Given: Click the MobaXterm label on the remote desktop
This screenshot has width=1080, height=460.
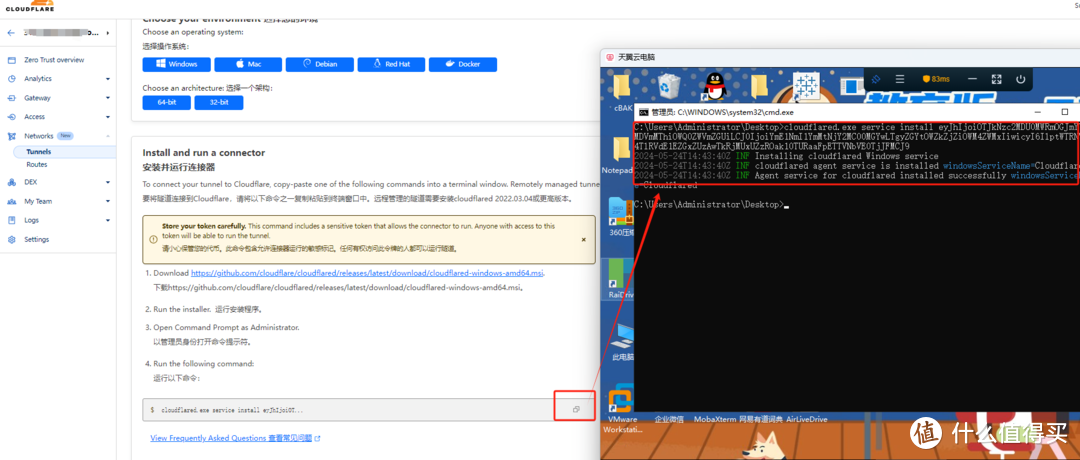Looking at the screenshot, I should pos(714,419).
